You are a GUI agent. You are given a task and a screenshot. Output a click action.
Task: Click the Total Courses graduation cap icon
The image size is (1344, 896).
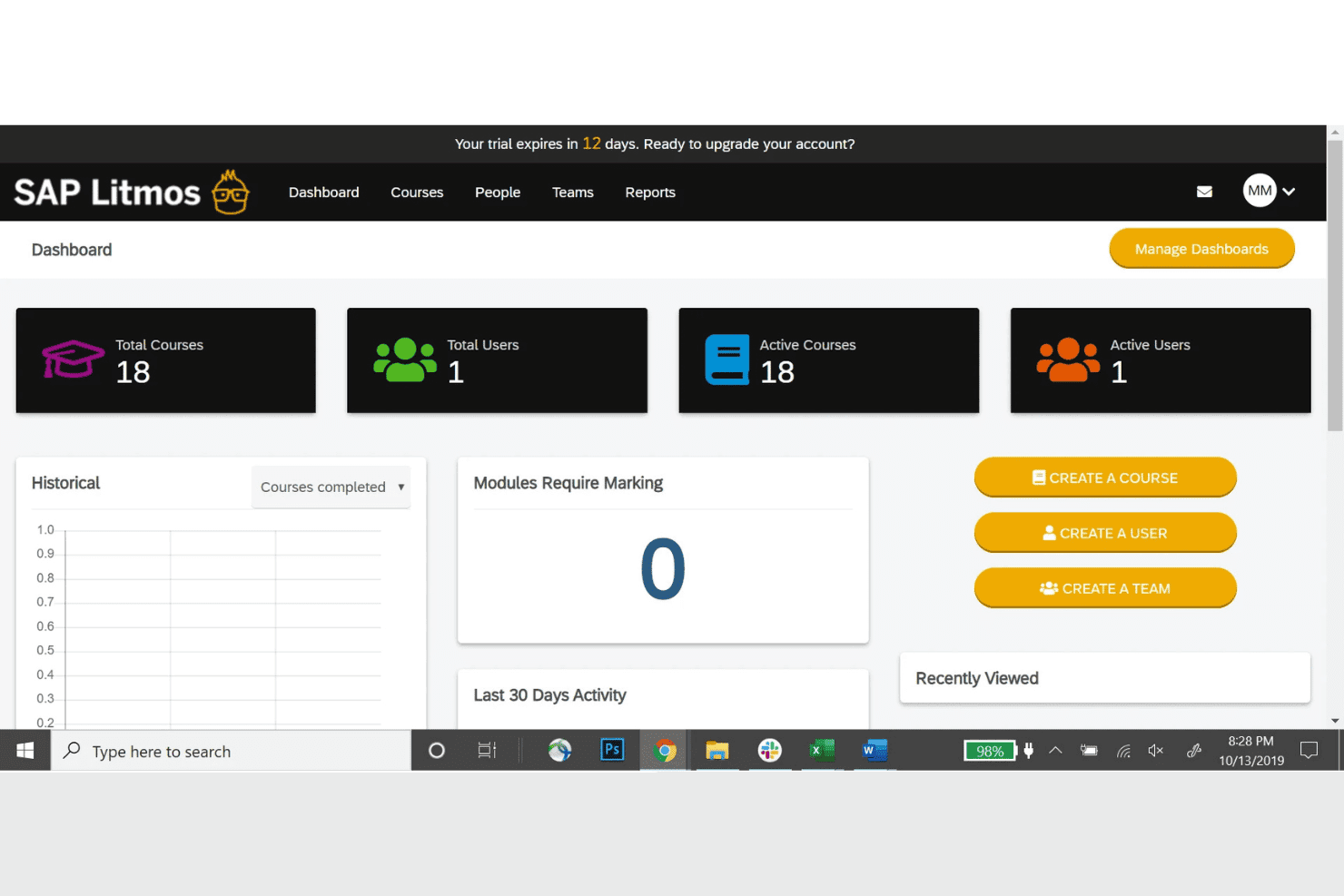[73, 359]
